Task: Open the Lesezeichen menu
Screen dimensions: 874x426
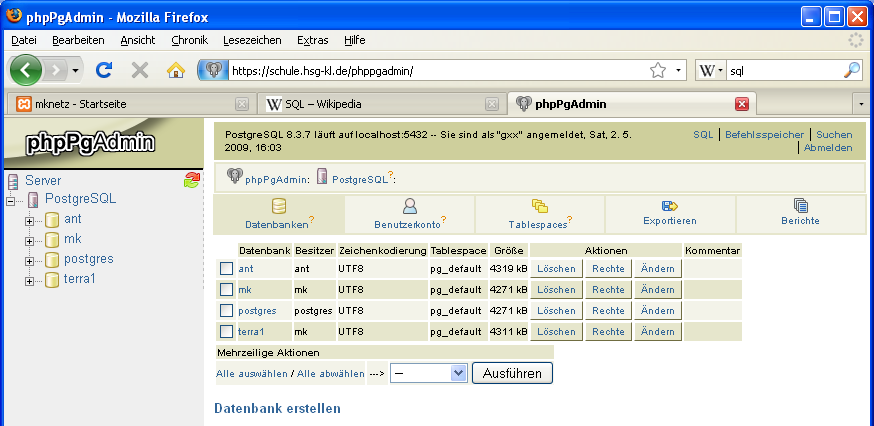Action: pos(252,40)
